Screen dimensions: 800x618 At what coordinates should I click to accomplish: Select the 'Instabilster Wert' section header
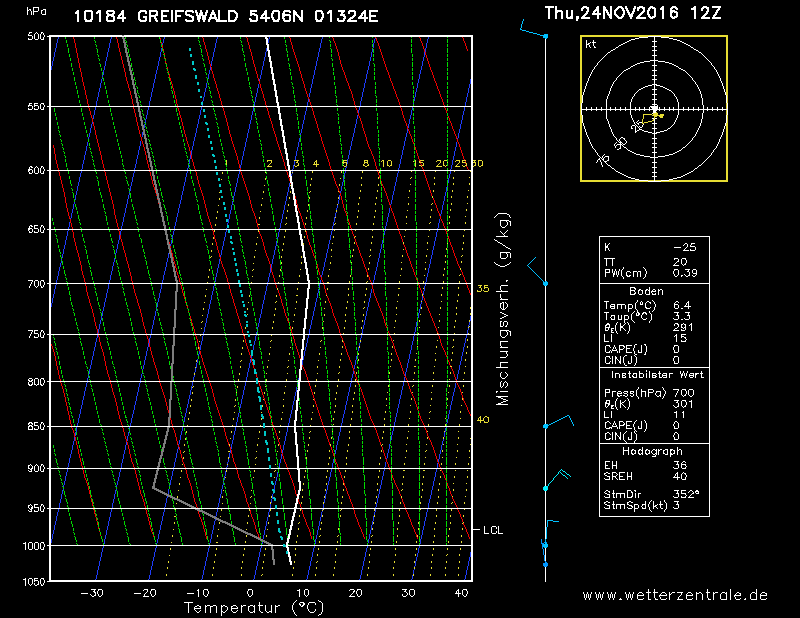pos(654,373)
